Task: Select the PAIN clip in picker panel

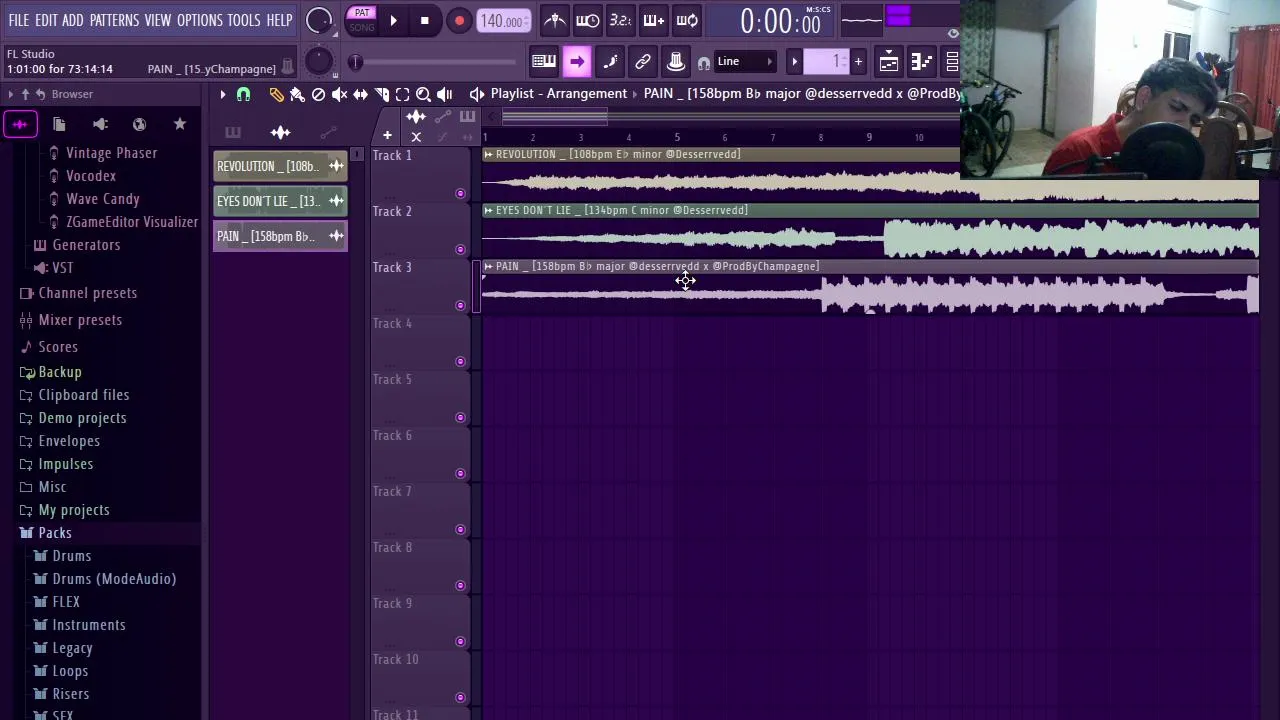Action: click(280, 236)
